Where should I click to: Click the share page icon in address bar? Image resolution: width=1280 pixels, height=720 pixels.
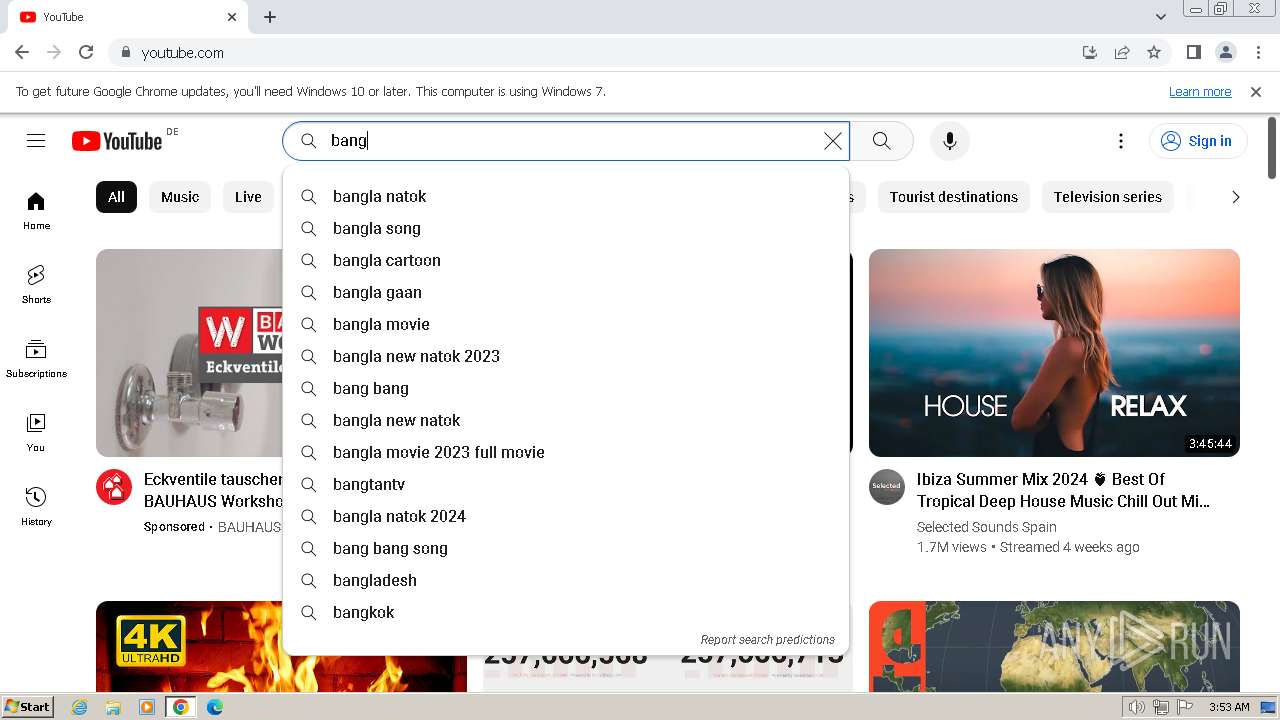pos(1122,52)
